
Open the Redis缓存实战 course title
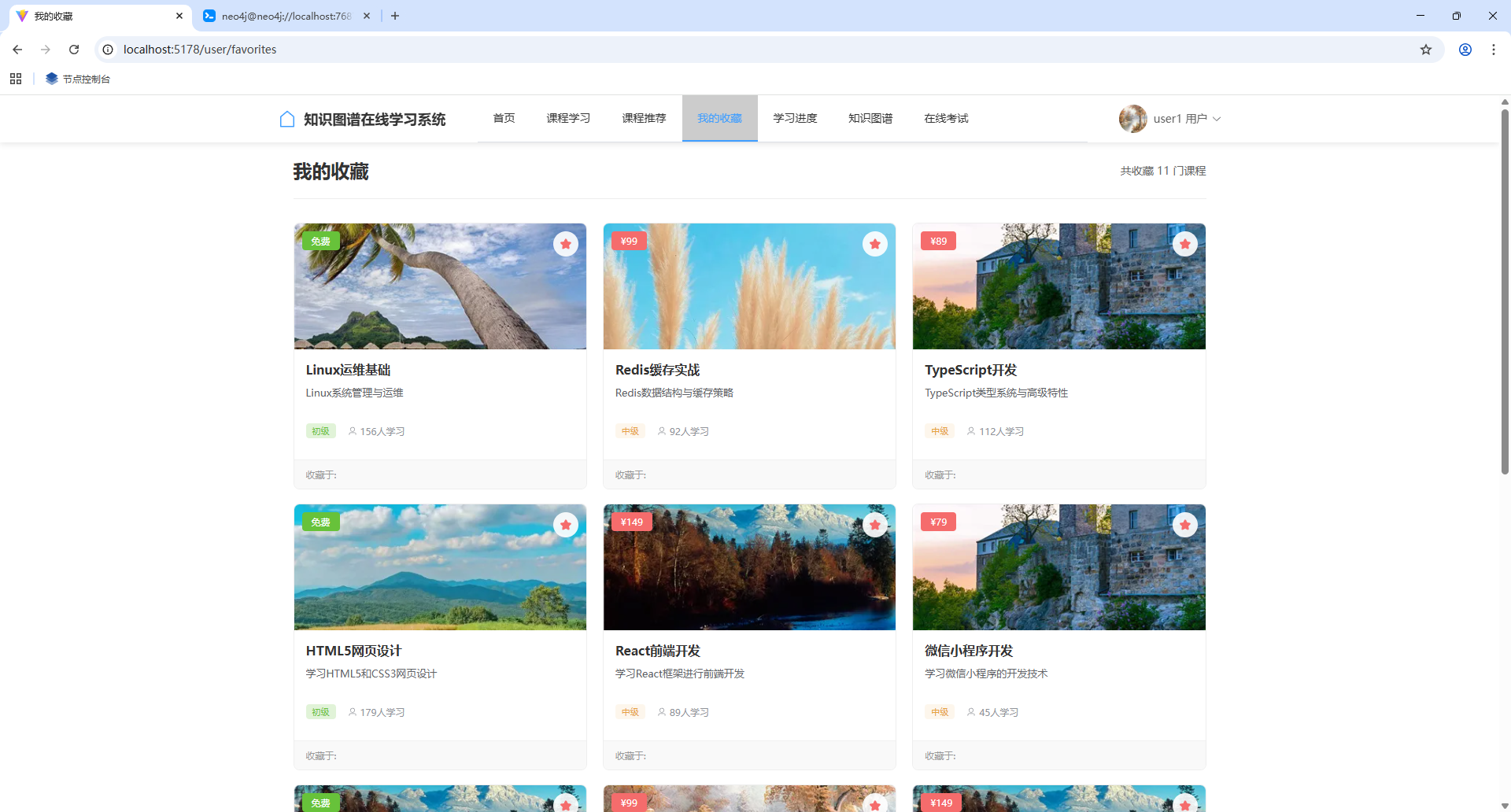tap(657, 370)
